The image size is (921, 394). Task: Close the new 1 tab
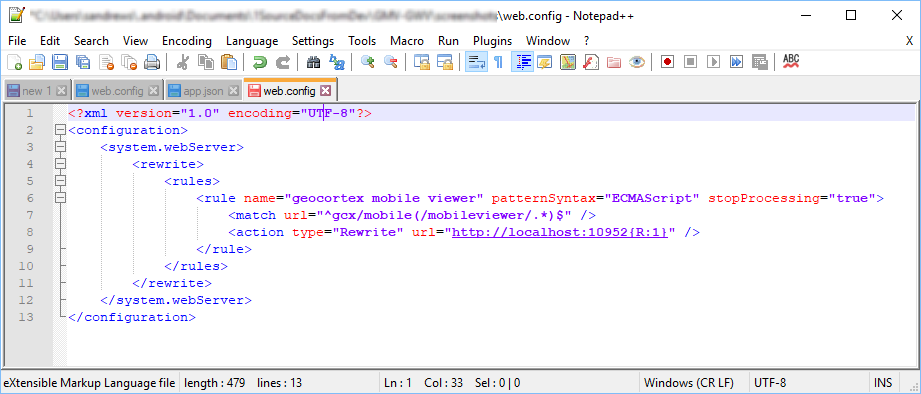pyautogui.click(x=62, y=91)
